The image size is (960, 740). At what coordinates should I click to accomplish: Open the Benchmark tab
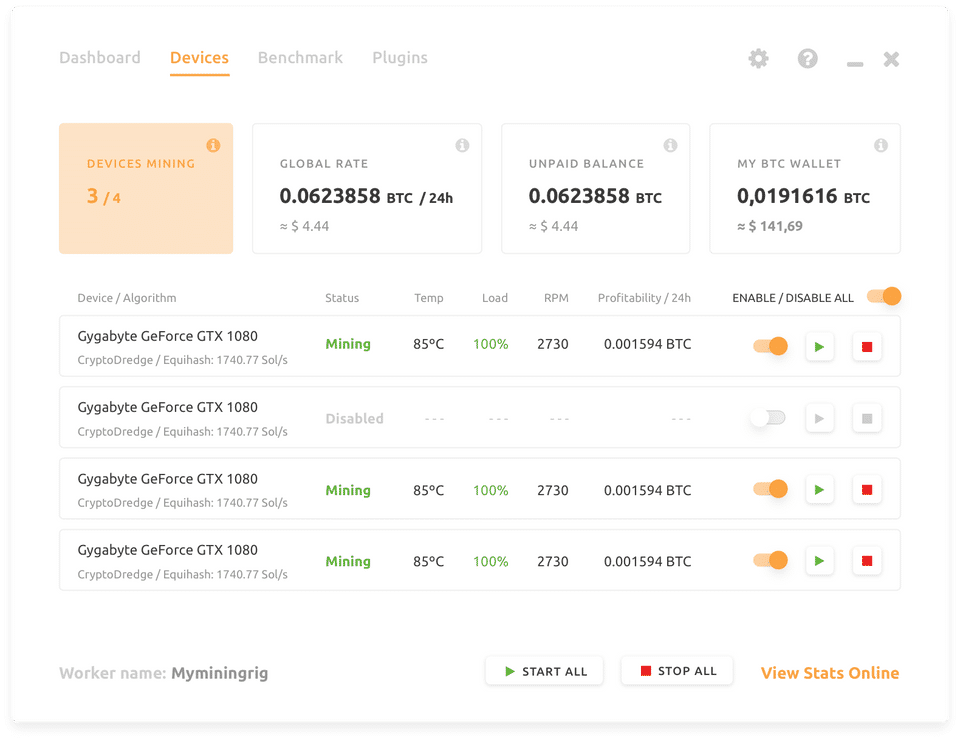click(300, 58)
